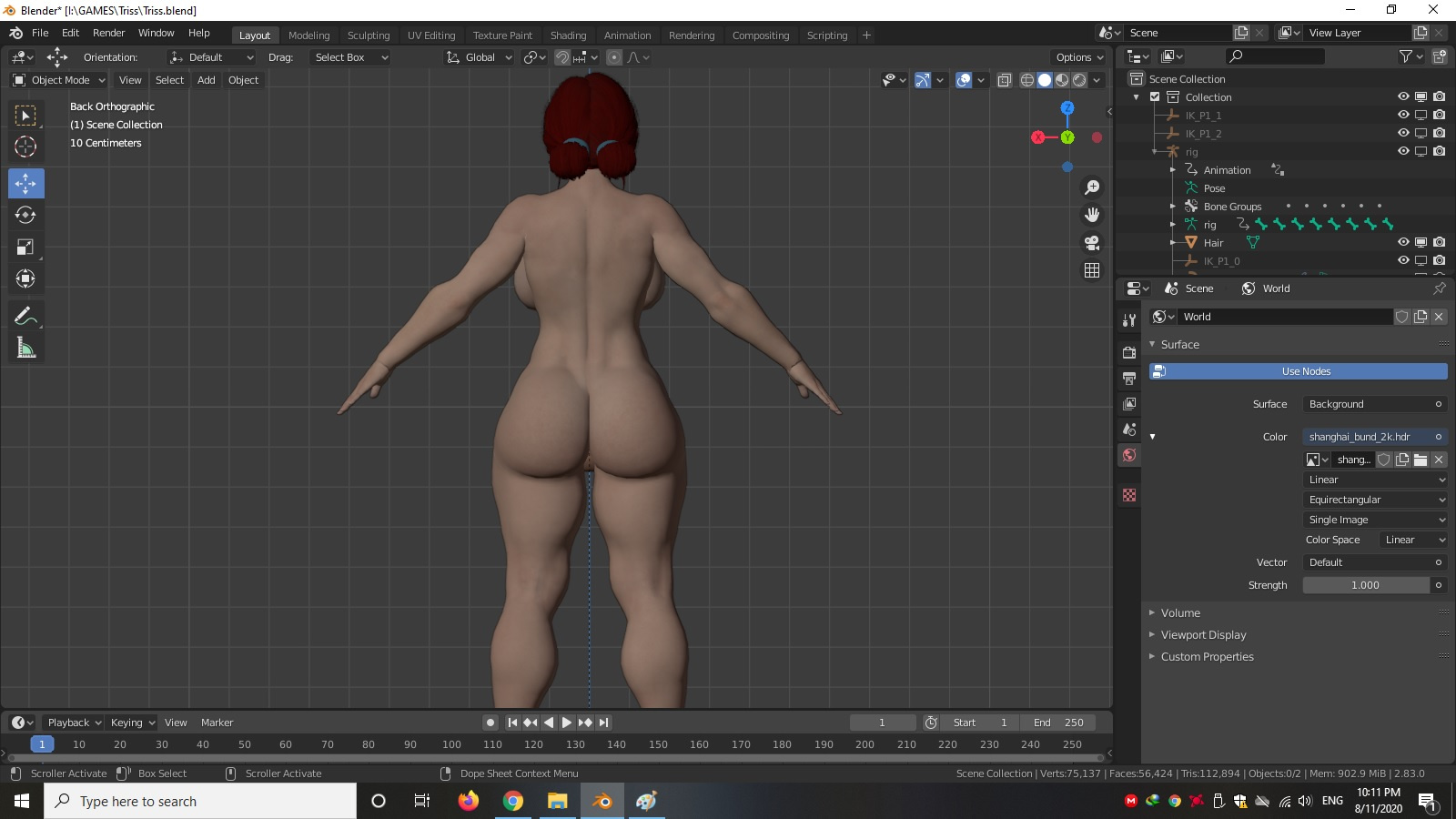1456x819 pixels.
Task: Switch perspective/orthographic grid icon
Action: pyautogui.click(x=1092, y=270)
